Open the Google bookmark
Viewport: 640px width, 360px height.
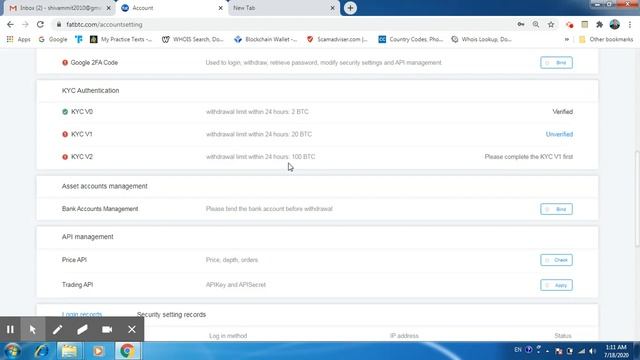tap(53, 39)
